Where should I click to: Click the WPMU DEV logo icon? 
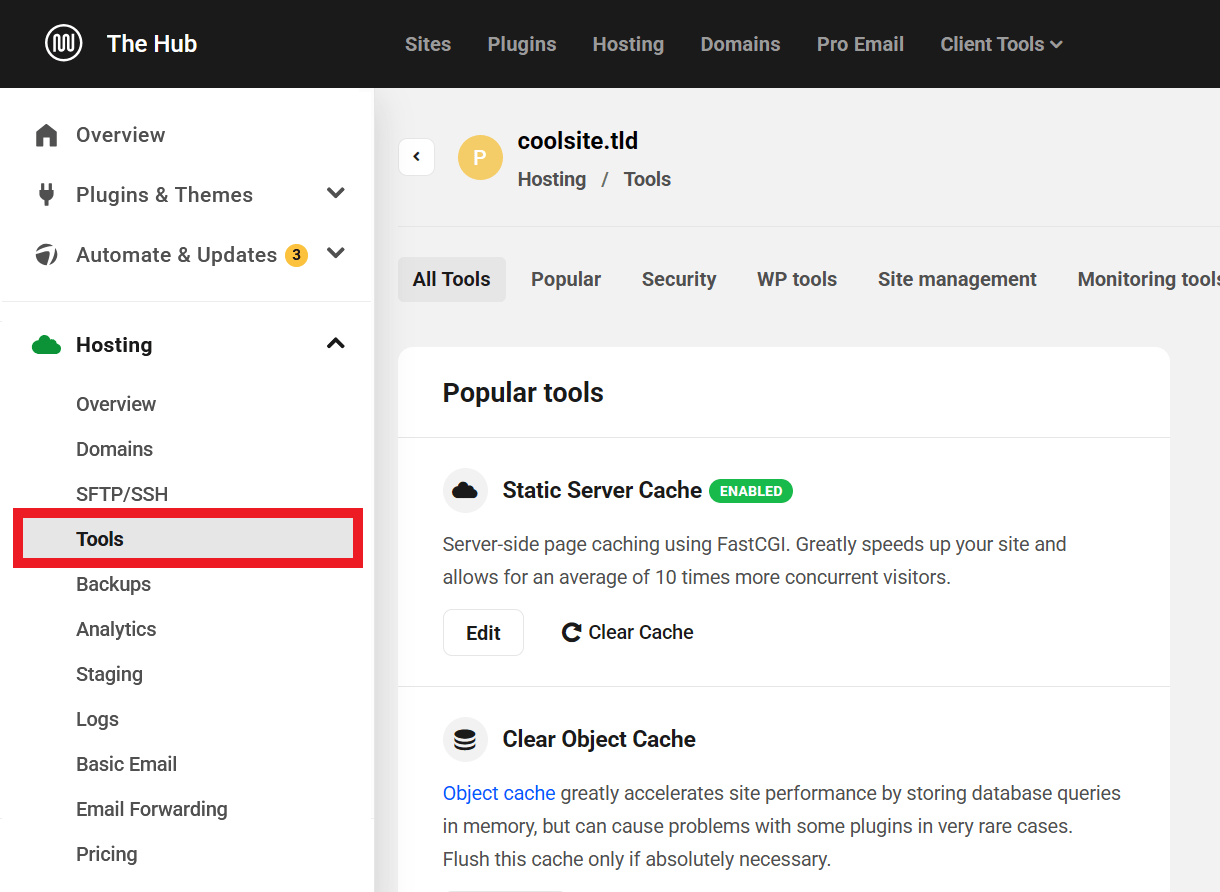pyautogui.click(x=64, y=43)
